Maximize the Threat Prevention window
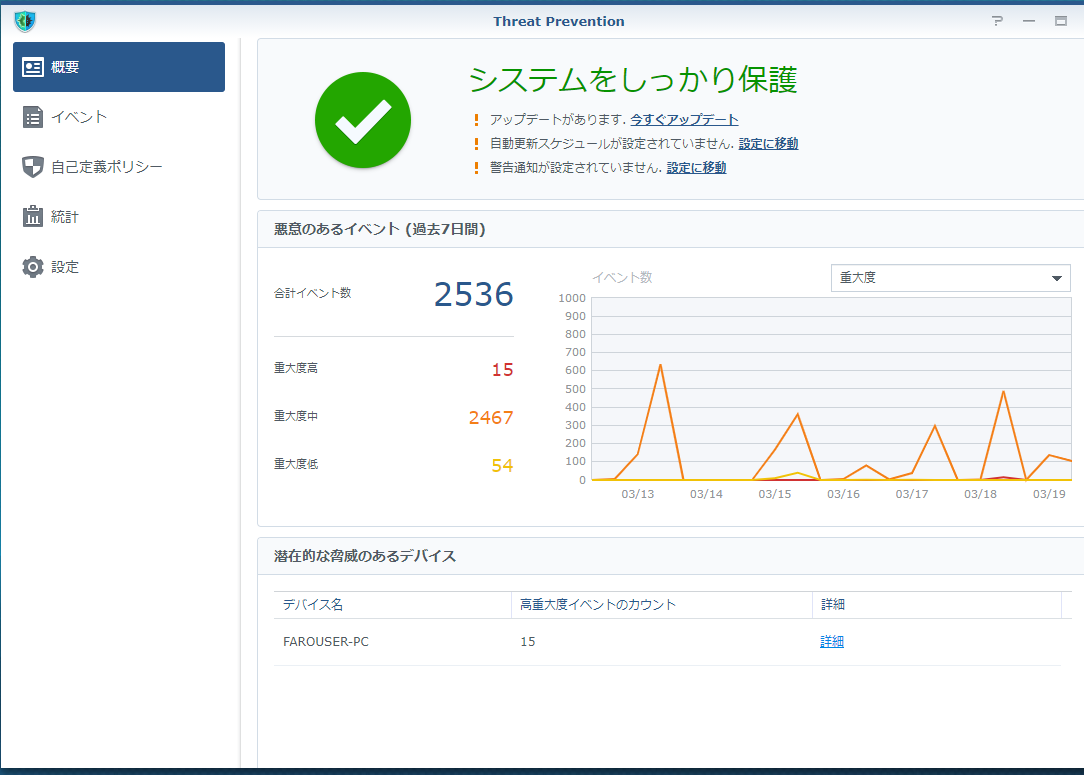Screen dimensions: 1084x775 pyautogui.click(x=1060, y=21)
